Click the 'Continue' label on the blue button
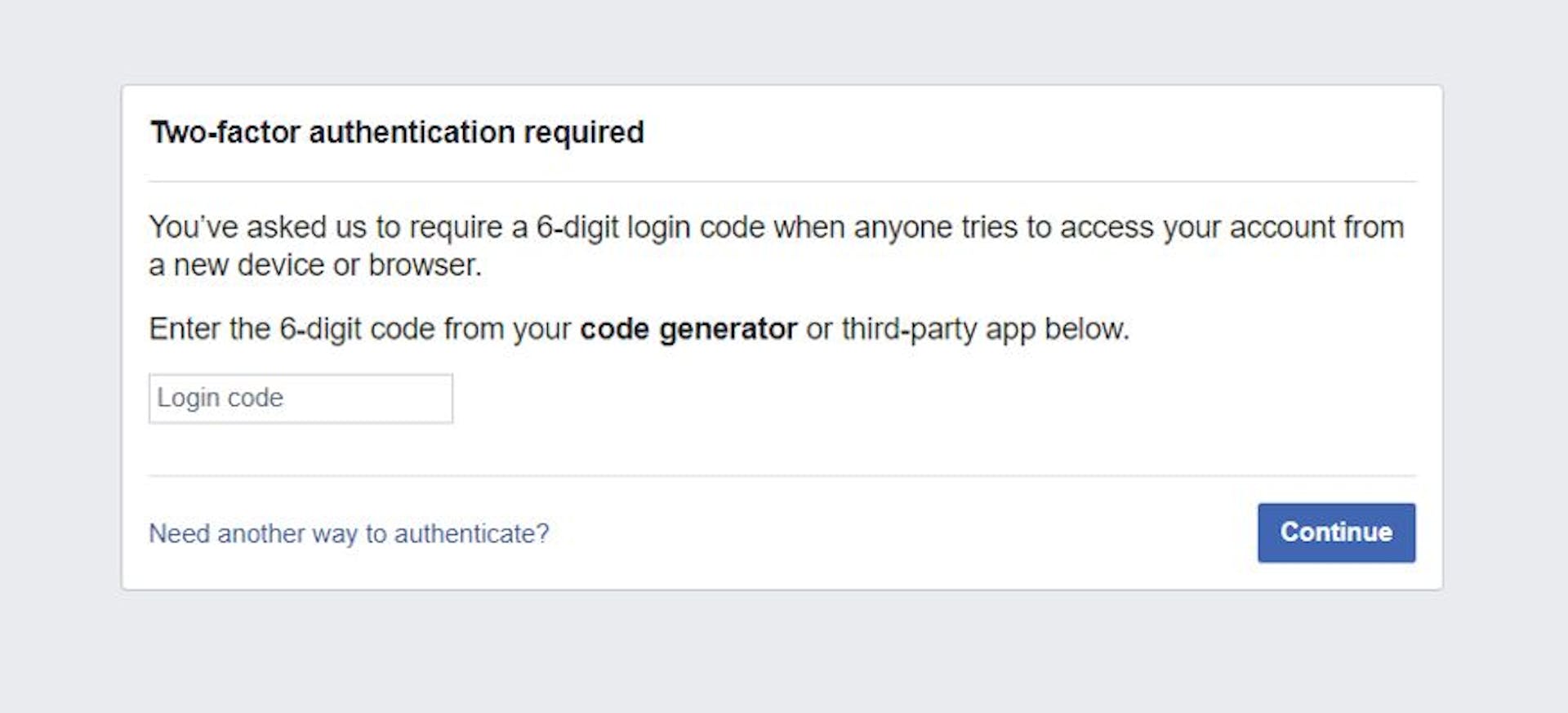The height and width of the screenshot is (713, 1568). [x=1336, y=532]
